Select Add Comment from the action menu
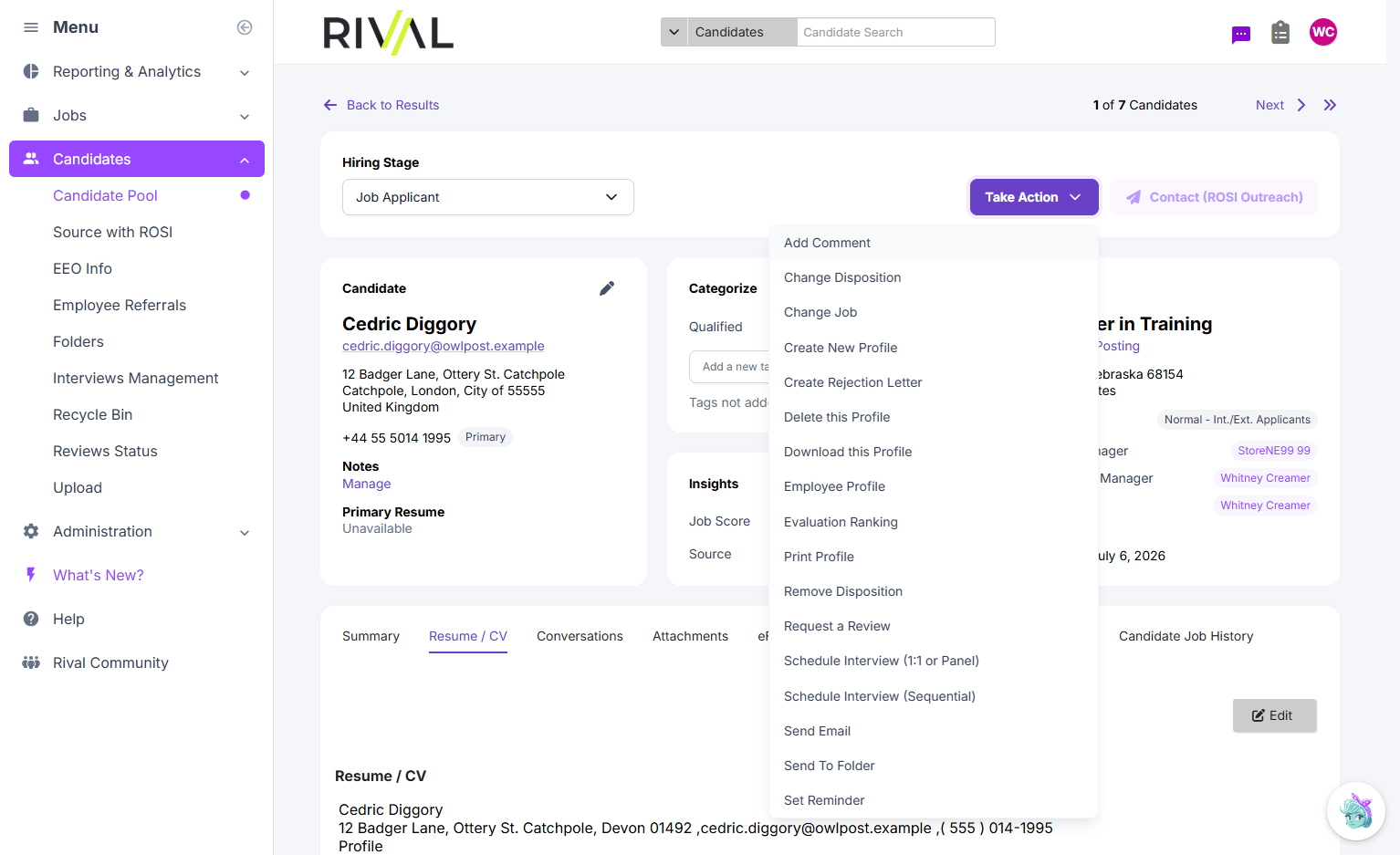The height and width of the screenshot is (855, 1400). point(934,243)
